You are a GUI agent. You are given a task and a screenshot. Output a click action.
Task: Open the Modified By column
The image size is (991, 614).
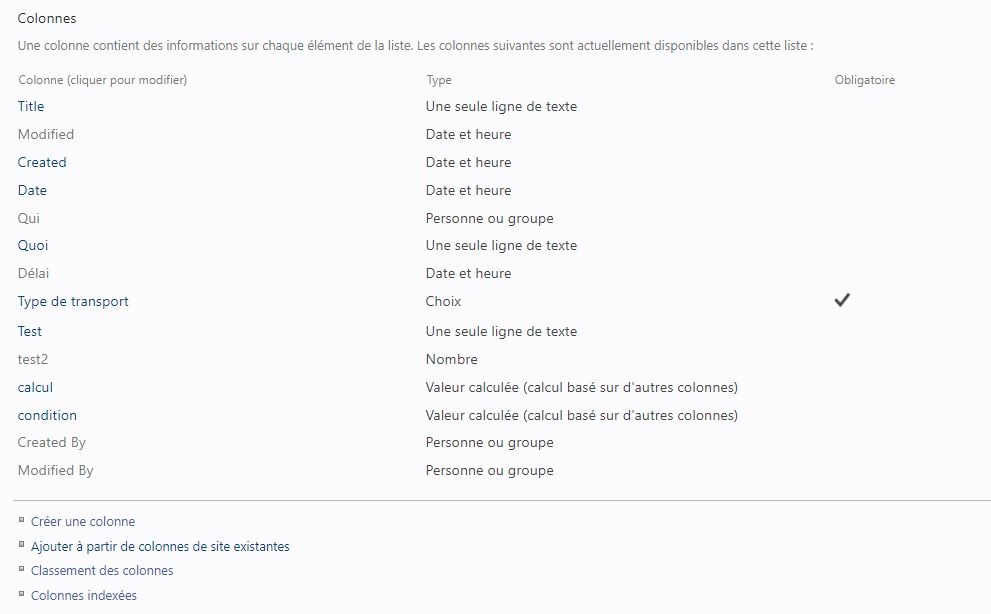[x=56, y=470]
